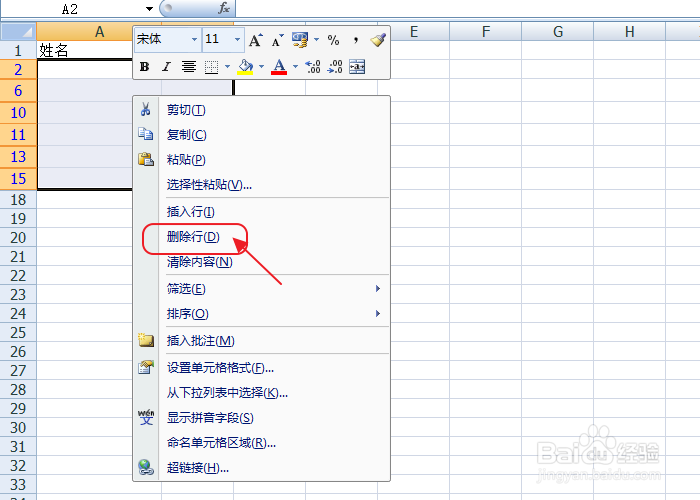Click the yellow fill color bucket
This screenshot has height=500, width=700.
(x=245, y=67)
